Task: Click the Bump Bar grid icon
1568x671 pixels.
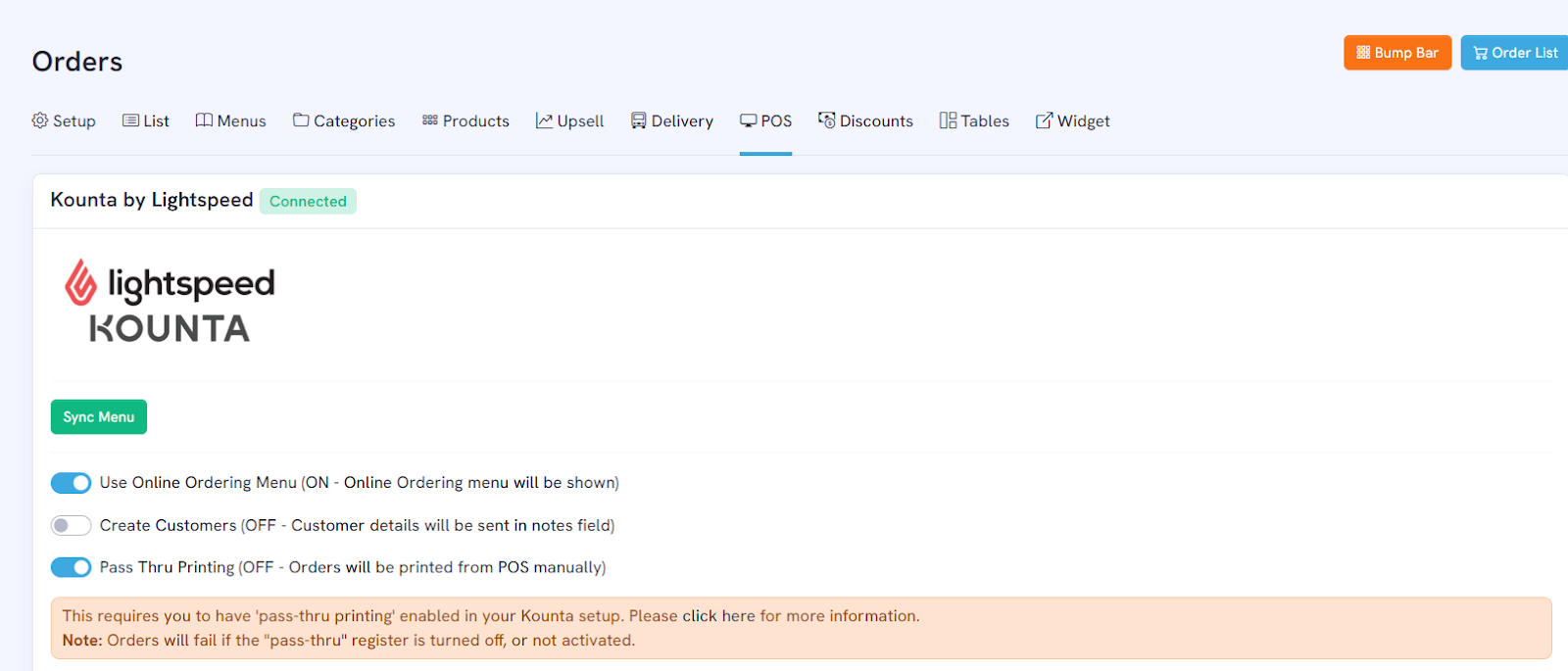Action: pos(1363,53)
